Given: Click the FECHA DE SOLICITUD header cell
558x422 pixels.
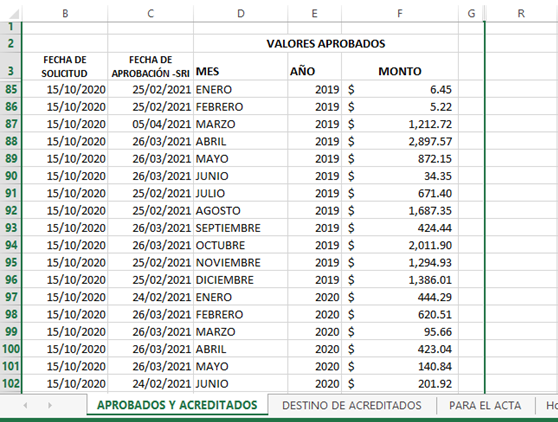Looking at the screenshot, I should (x=65, y=67).
